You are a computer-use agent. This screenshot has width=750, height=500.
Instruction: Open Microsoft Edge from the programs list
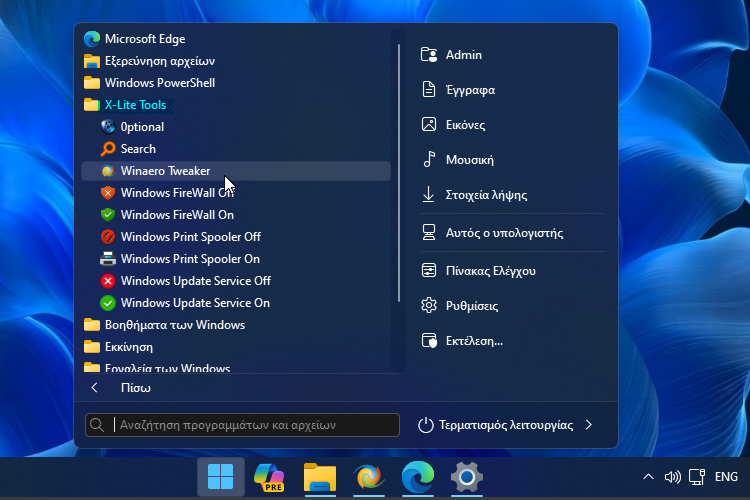click(236, 39)
